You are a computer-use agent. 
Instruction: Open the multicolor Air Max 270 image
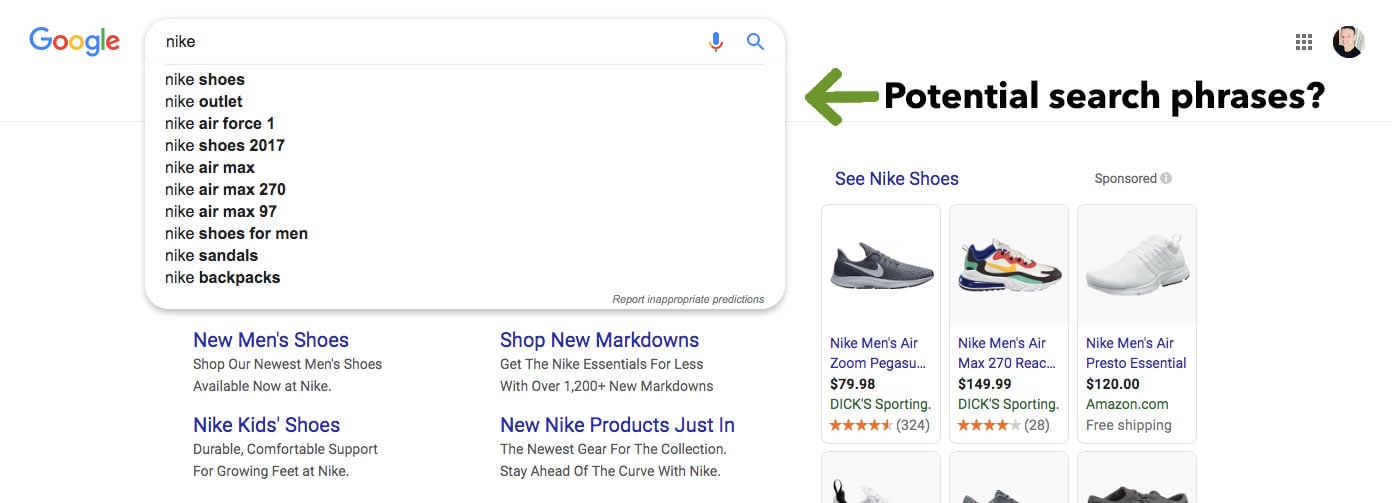[x=1008, y=265]
